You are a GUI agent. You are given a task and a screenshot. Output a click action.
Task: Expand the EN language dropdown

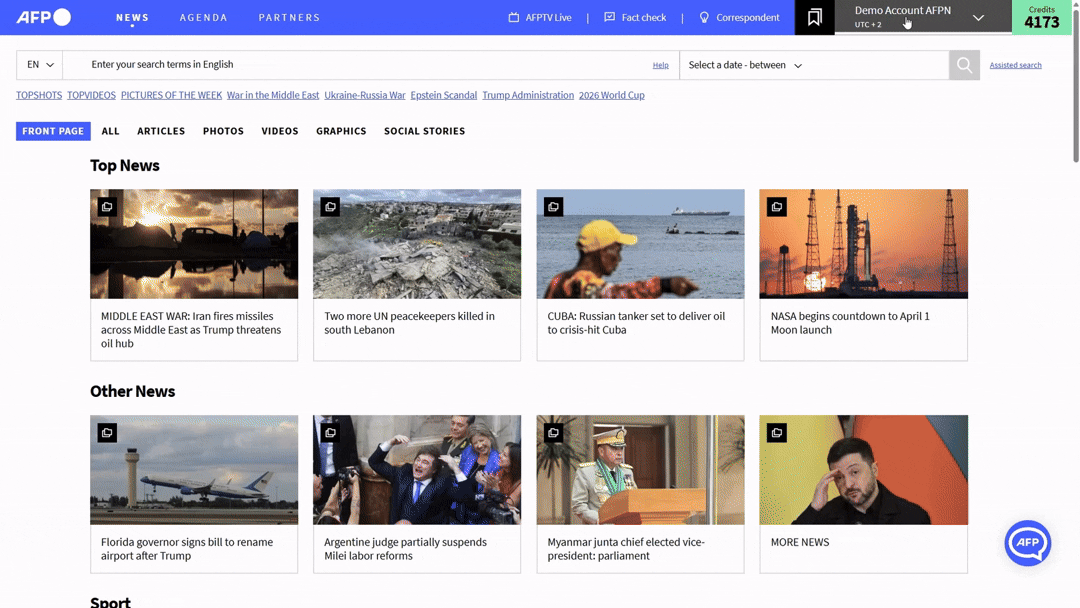pos(40,65)
